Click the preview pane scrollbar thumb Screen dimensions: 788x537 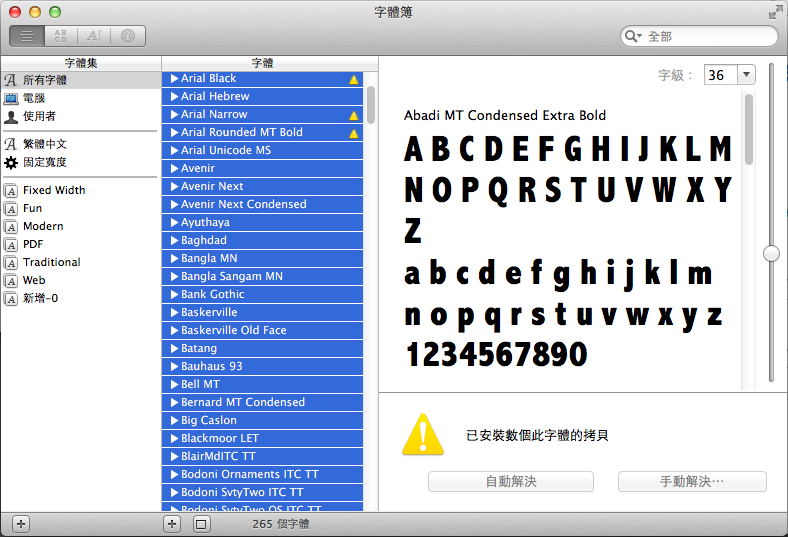[749, 130]
